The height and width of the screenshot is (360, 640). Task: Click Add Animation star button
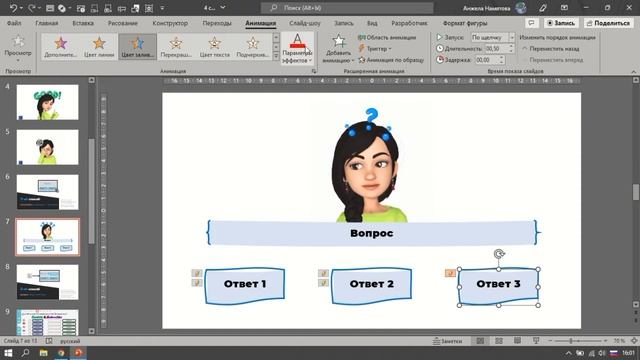pyautogui.click(x=338, y=48)
